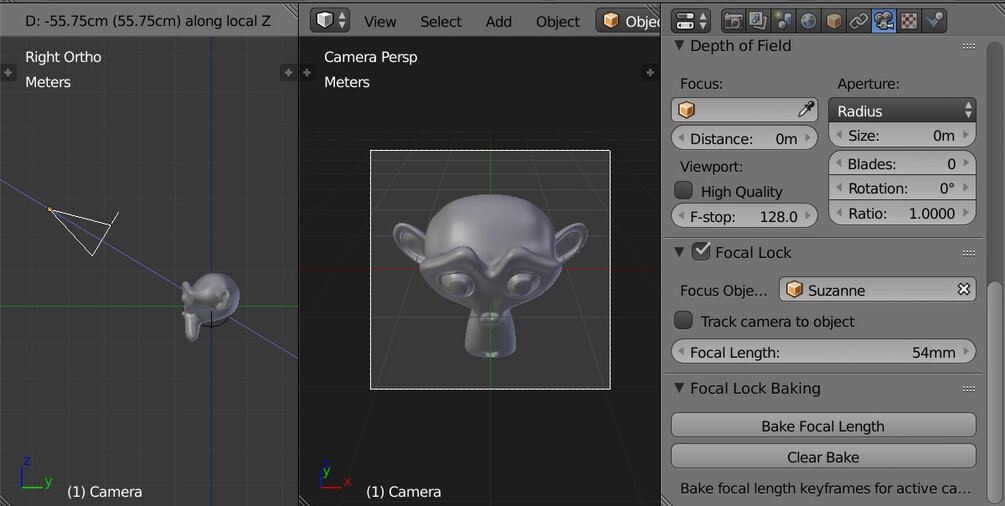Screen dimensions: 1005x506
Task: Click the 'Bake focal length keyframes' description text
Action: coord(825,489)
